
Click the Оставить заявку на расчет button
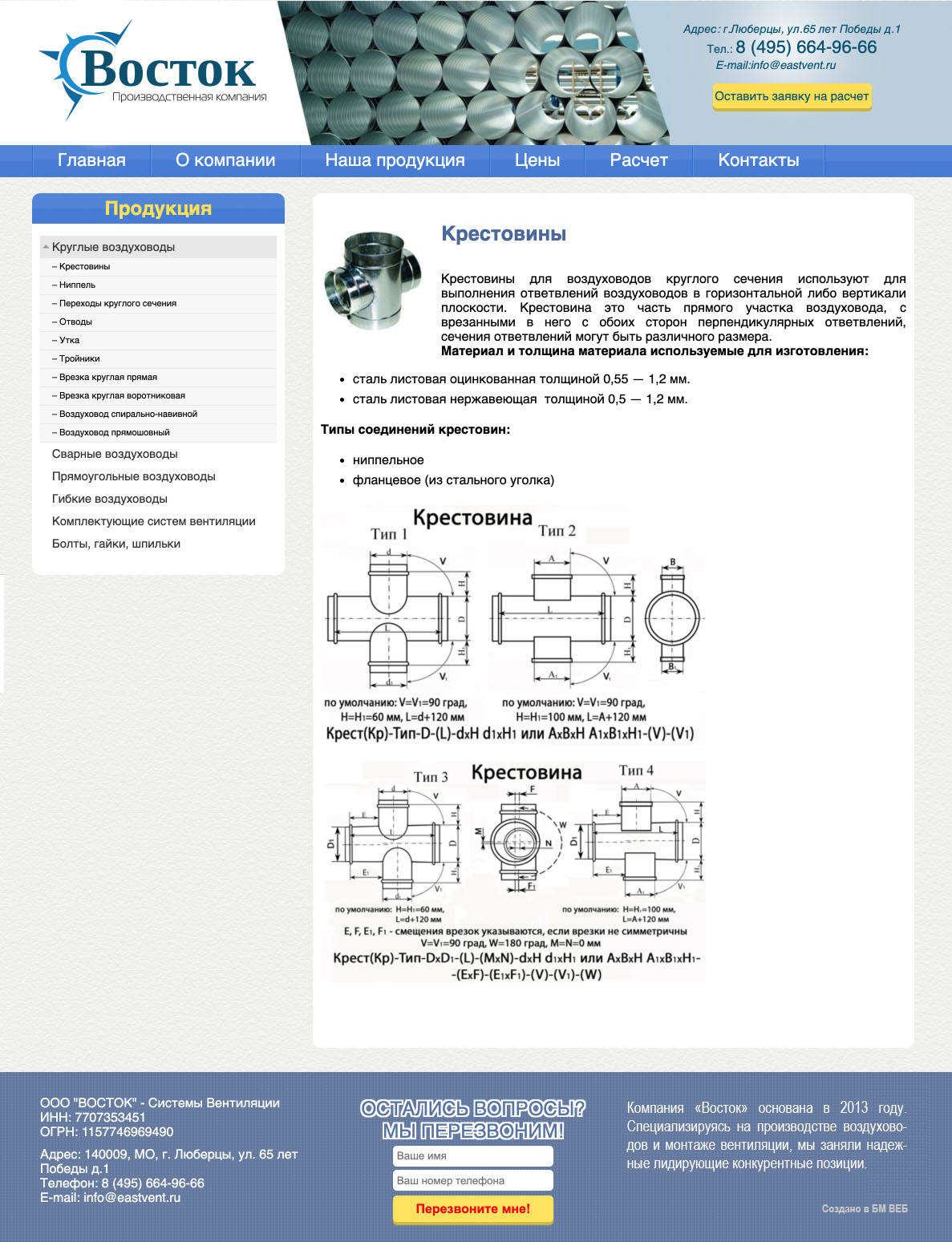[x=792, y=96]
